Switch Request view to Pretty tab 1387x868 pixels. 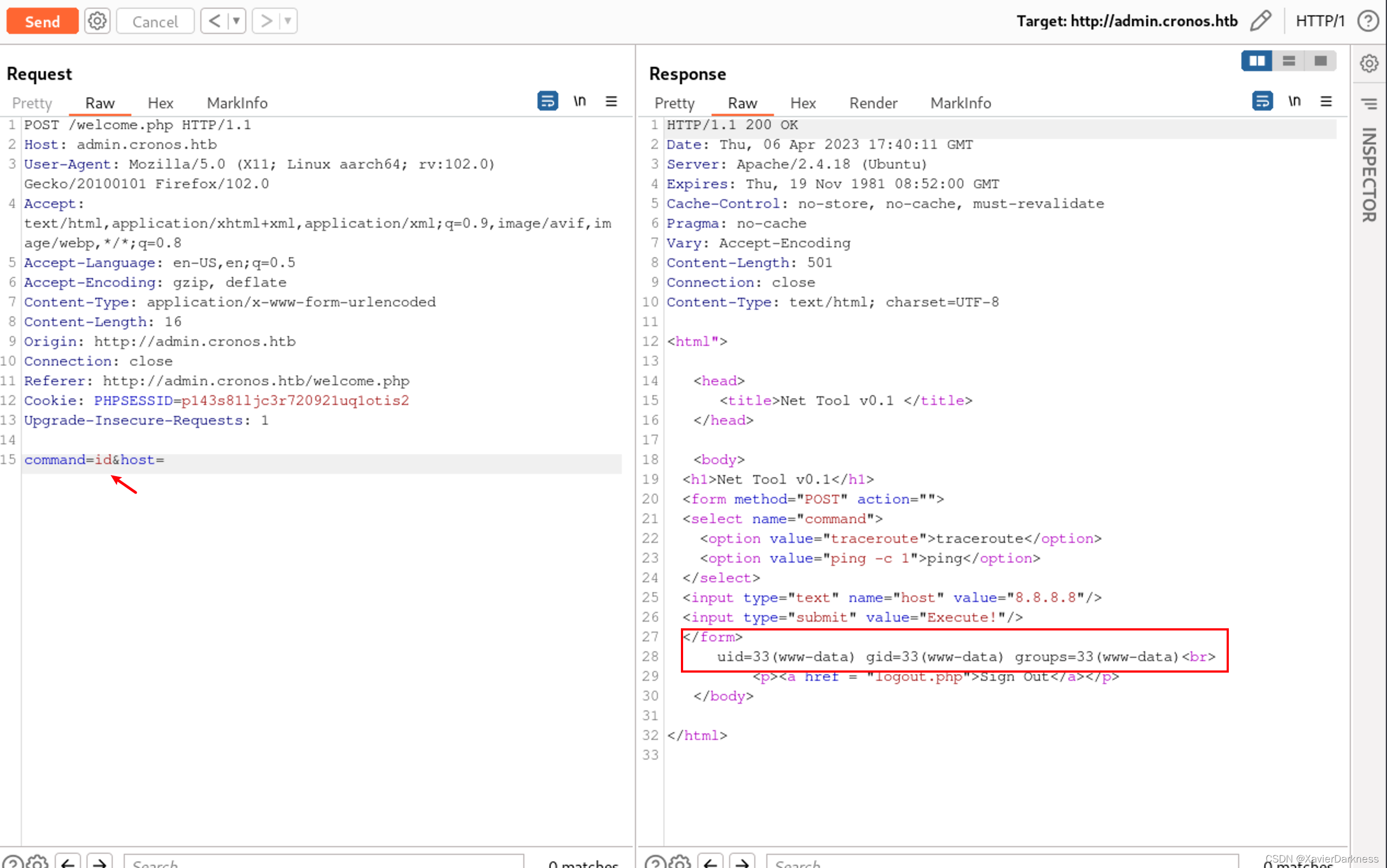tap(32, 103)
